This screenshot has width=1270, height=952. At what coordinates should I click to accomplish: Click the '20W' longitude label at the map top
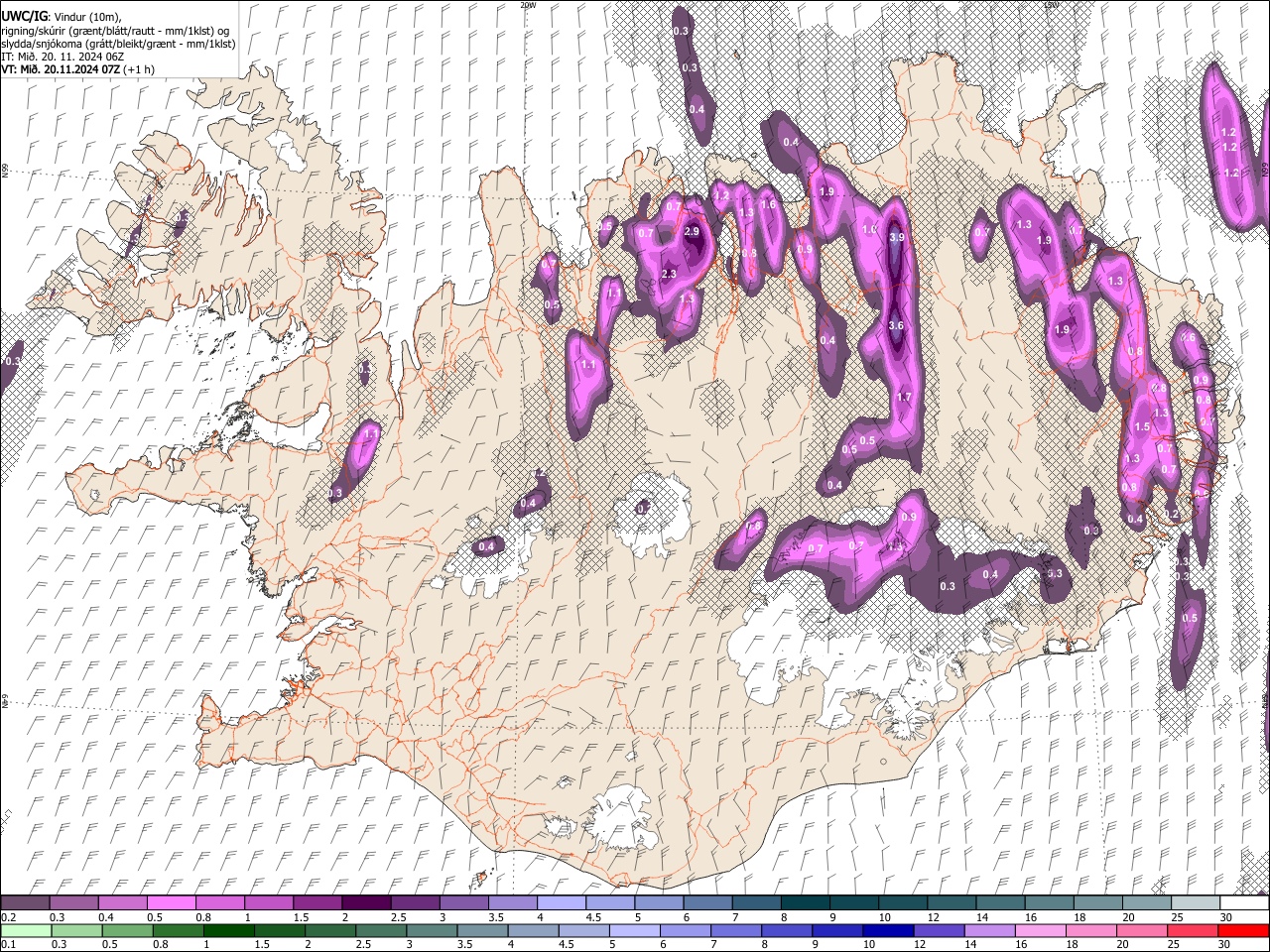(x=528, y=4)
